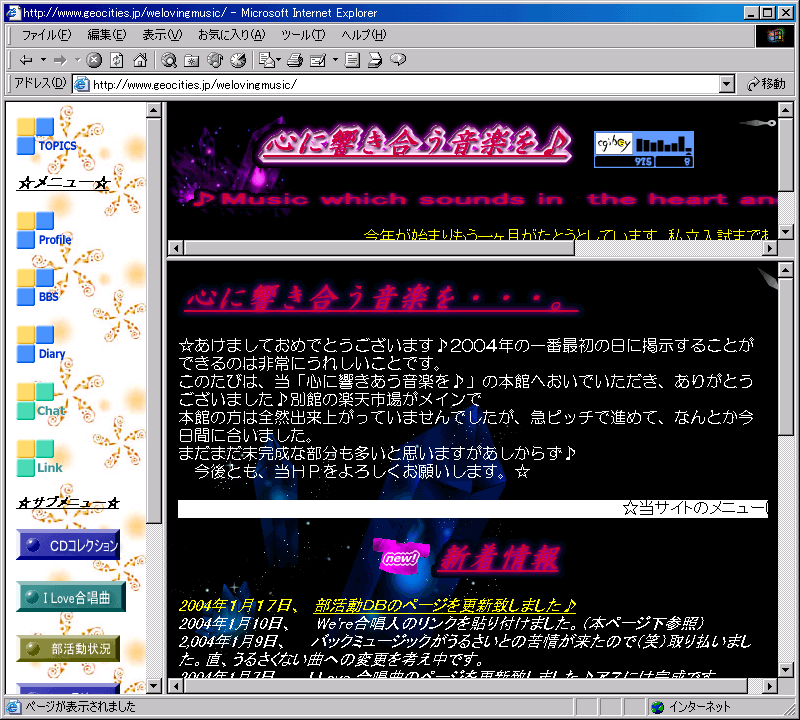Click the CDコレクション sidebar button
800x720 pixels.
[68, 545]
